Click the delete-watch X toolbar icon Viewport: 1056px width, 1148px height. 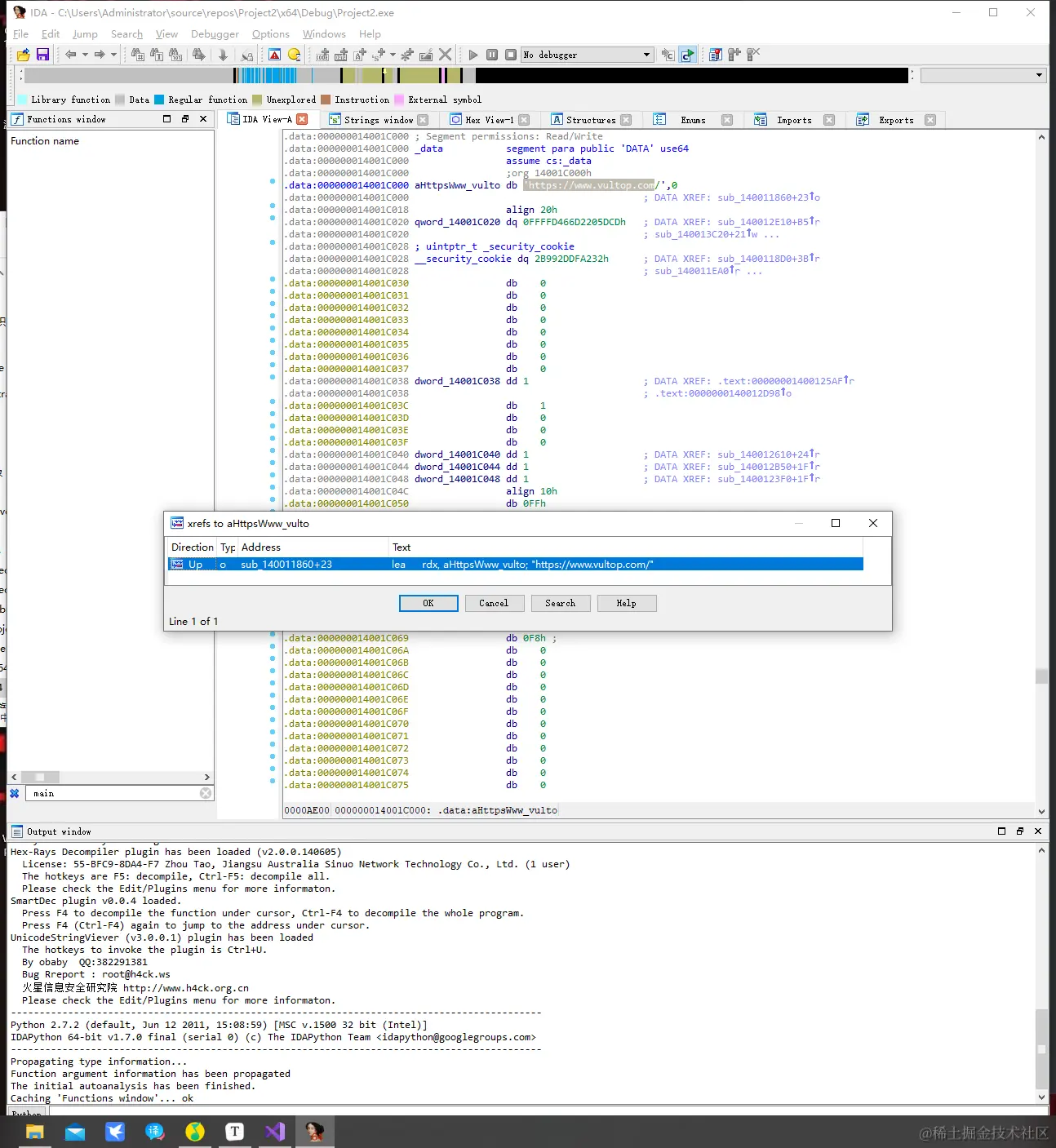pyautogui.click(x=753, y=55)
